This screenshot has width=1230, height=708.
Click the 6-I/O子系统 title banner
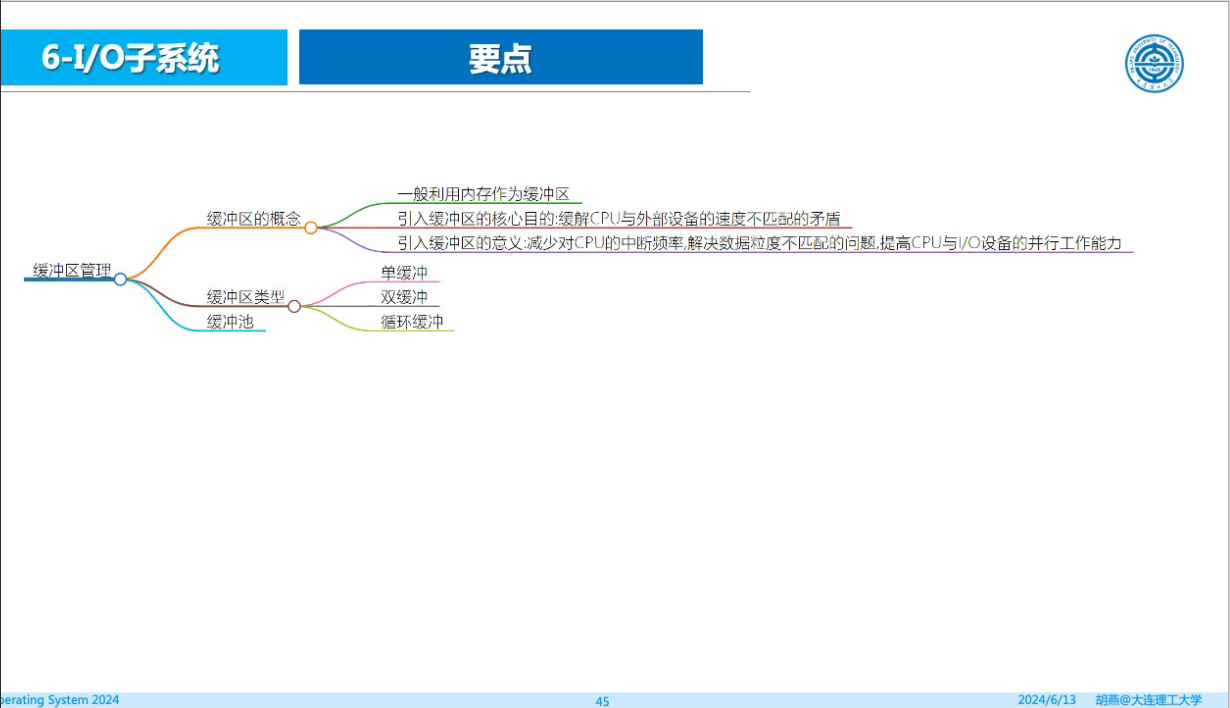[143, 57]
